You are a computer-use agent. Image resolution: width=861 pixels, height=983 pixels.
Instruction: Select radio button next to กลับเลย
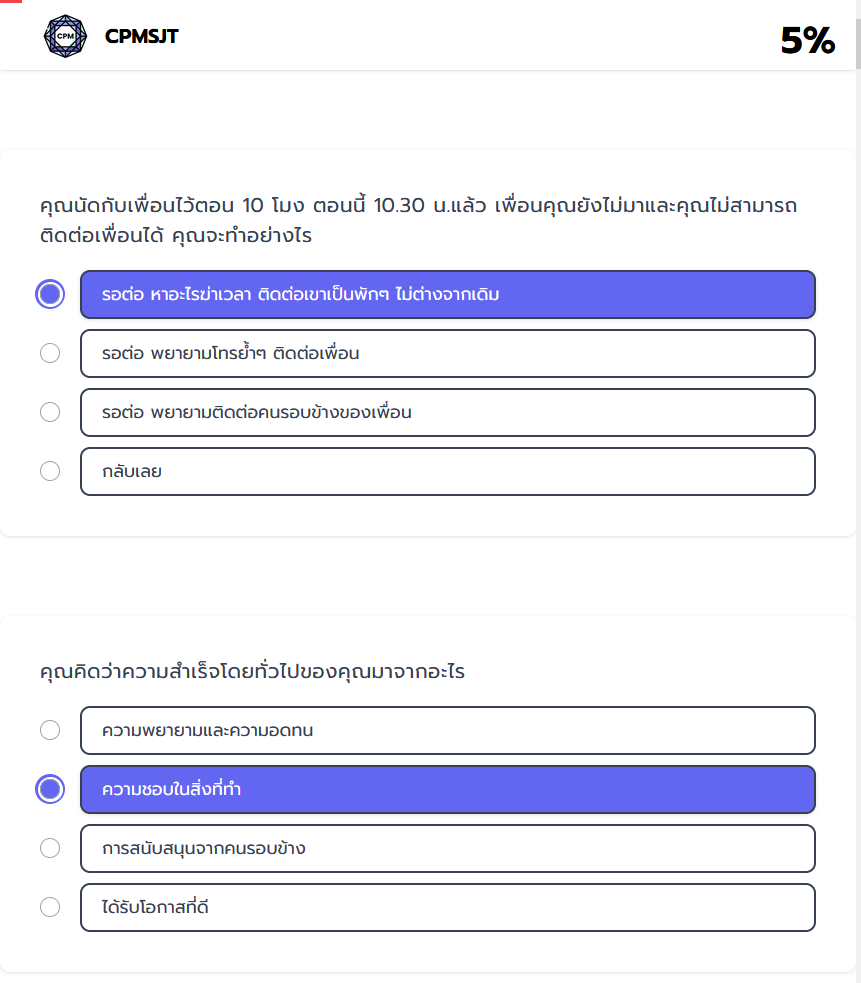pos(50,471)
